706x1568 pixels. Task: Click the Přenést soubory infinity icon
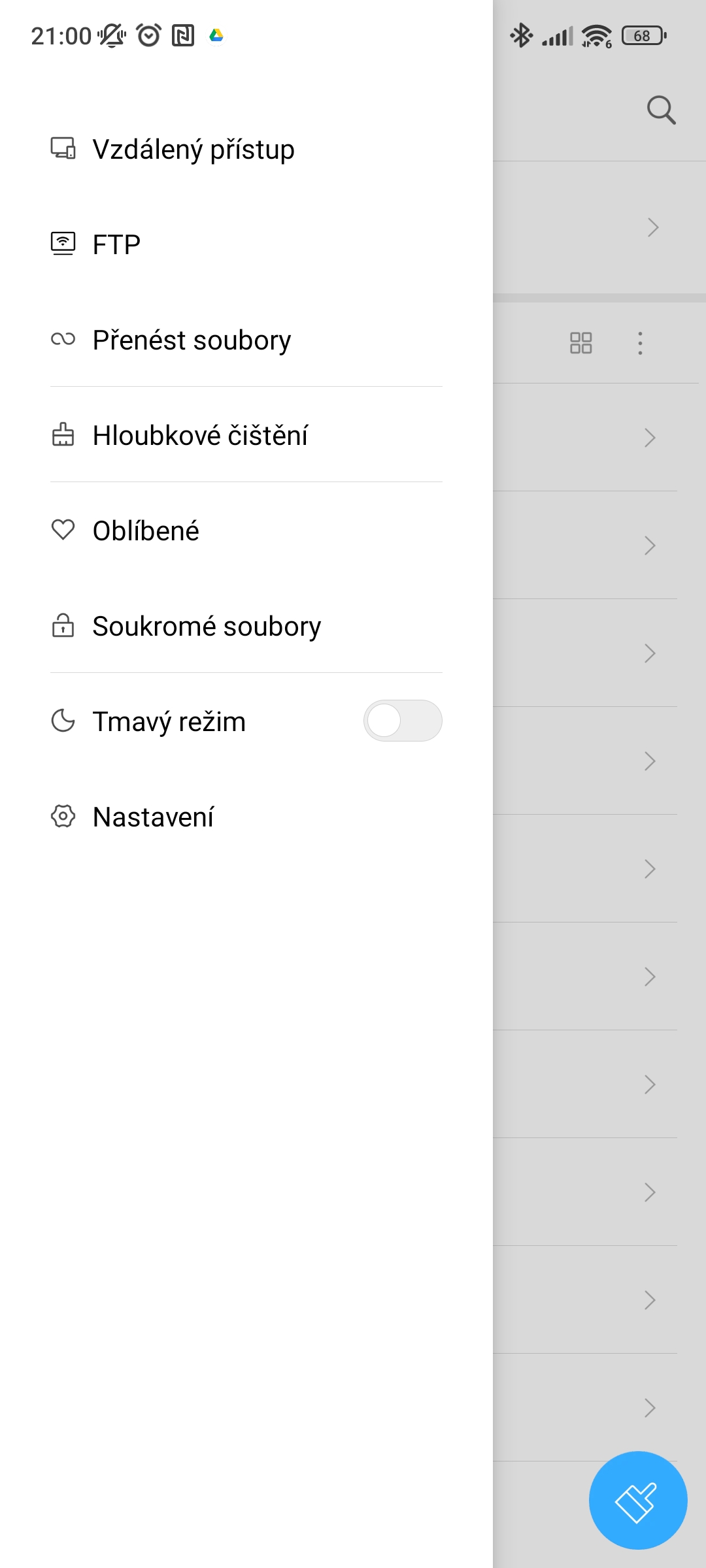[x=63, y=339]
